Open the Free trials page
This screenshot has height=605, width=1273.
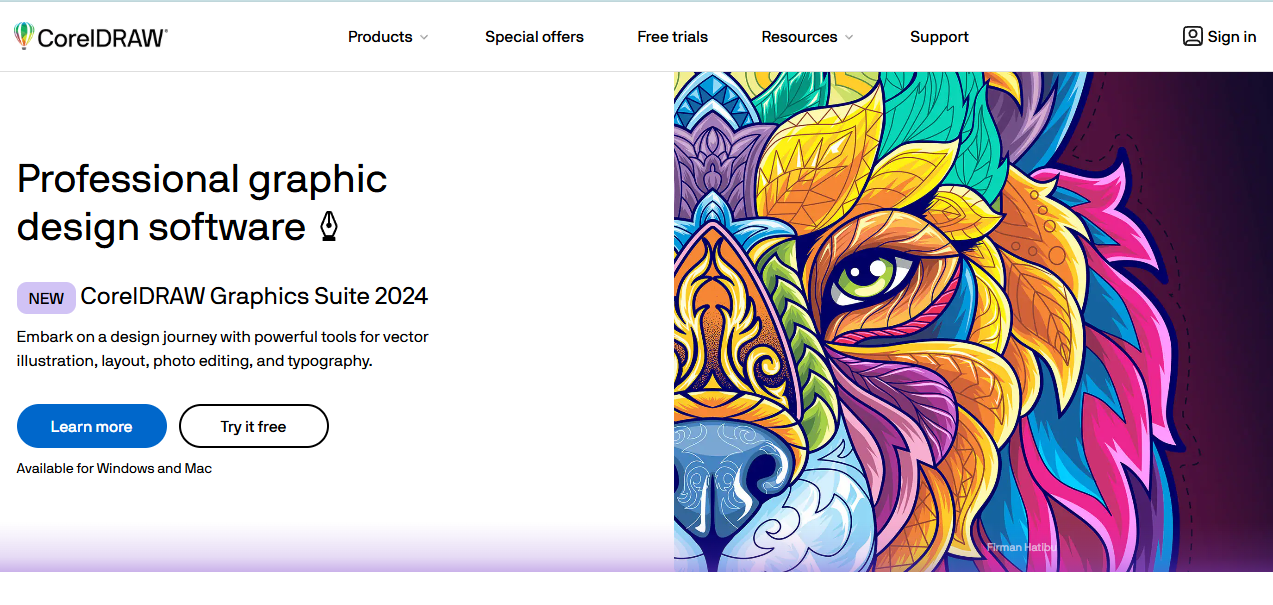click(x=672, y=37)
